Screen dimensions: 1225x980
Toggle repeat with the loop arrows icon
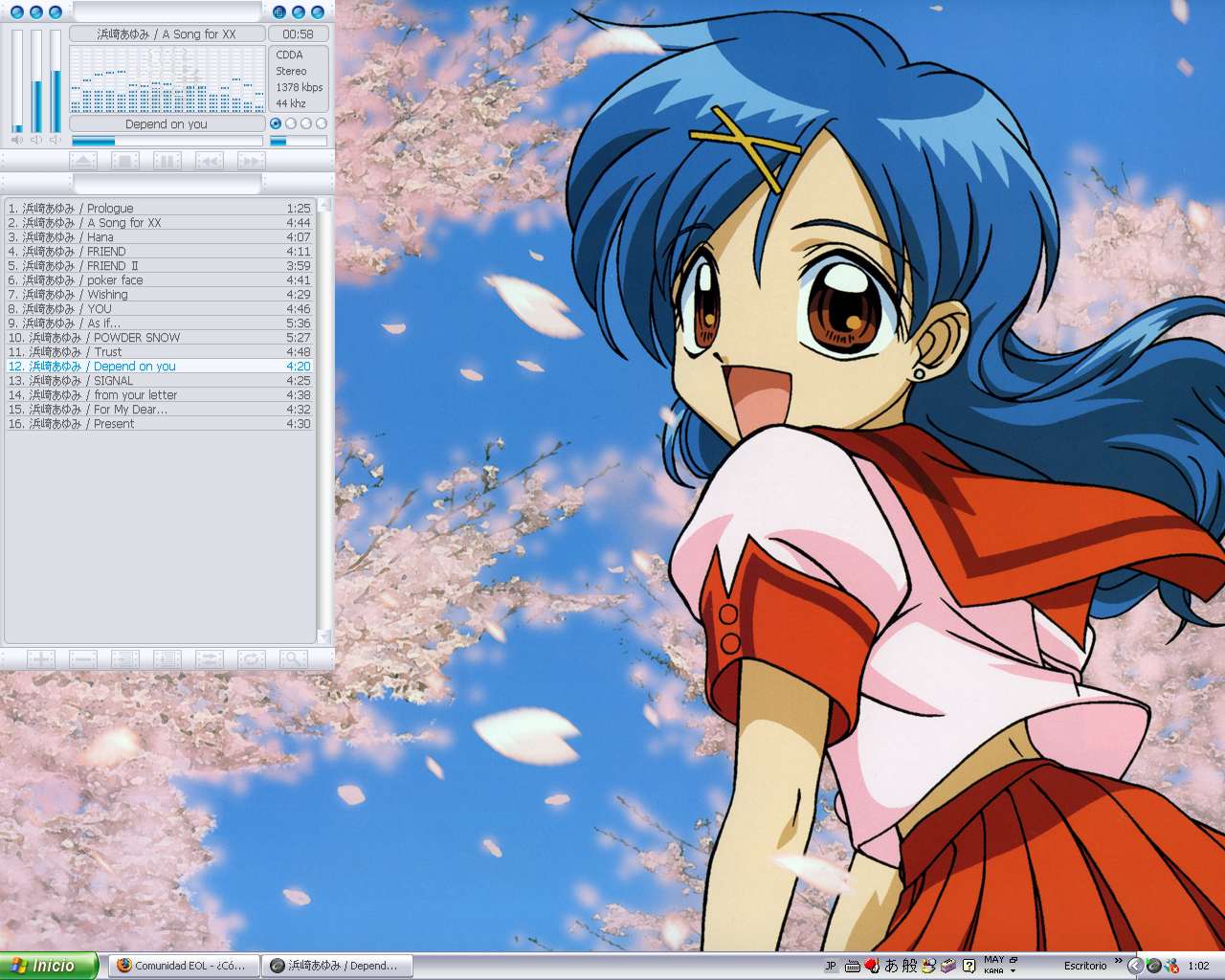tap(252, 658)
